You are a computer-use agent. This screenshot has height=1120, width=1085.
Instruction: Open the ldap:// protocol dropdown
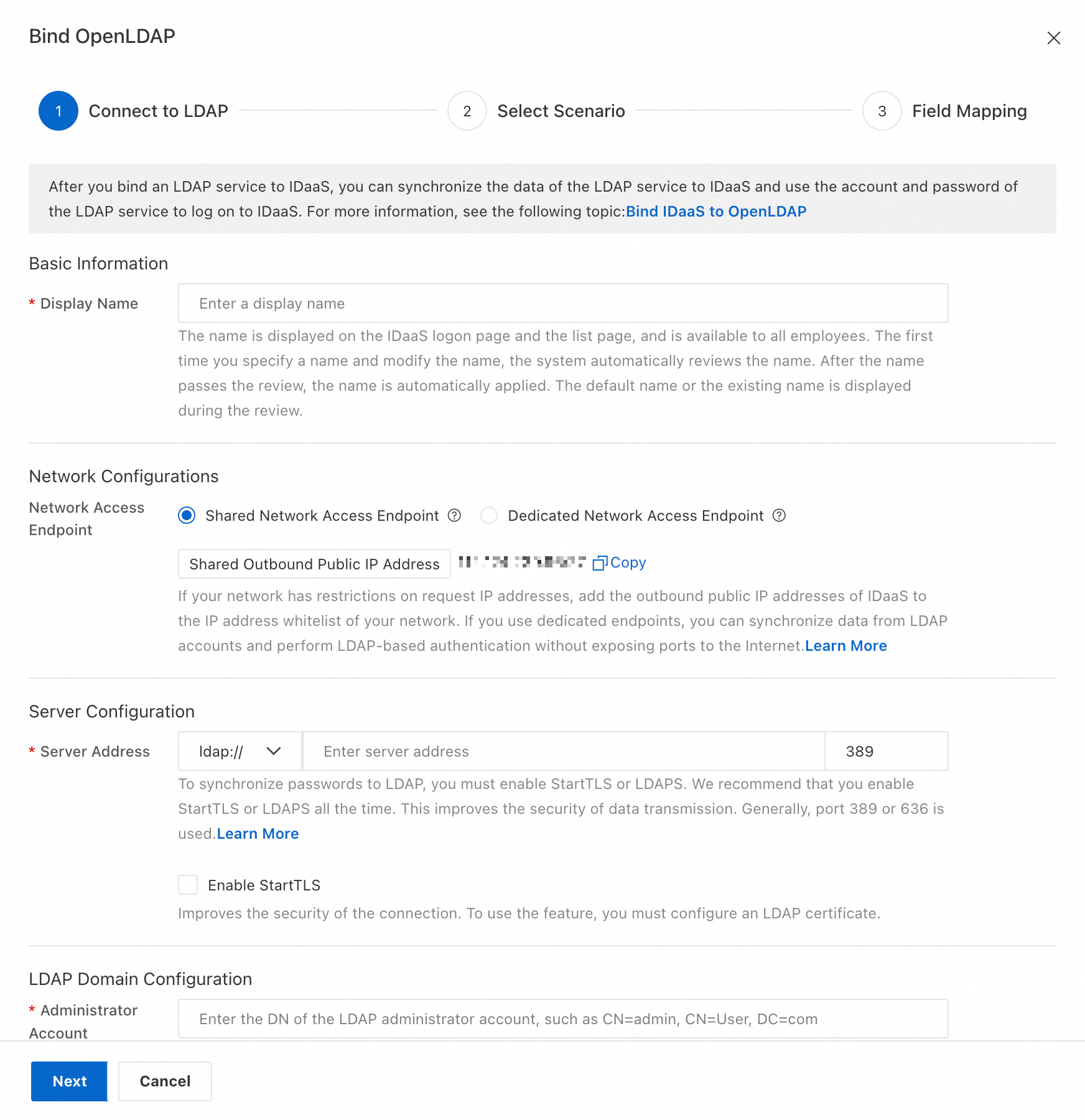tap(240, 751)
